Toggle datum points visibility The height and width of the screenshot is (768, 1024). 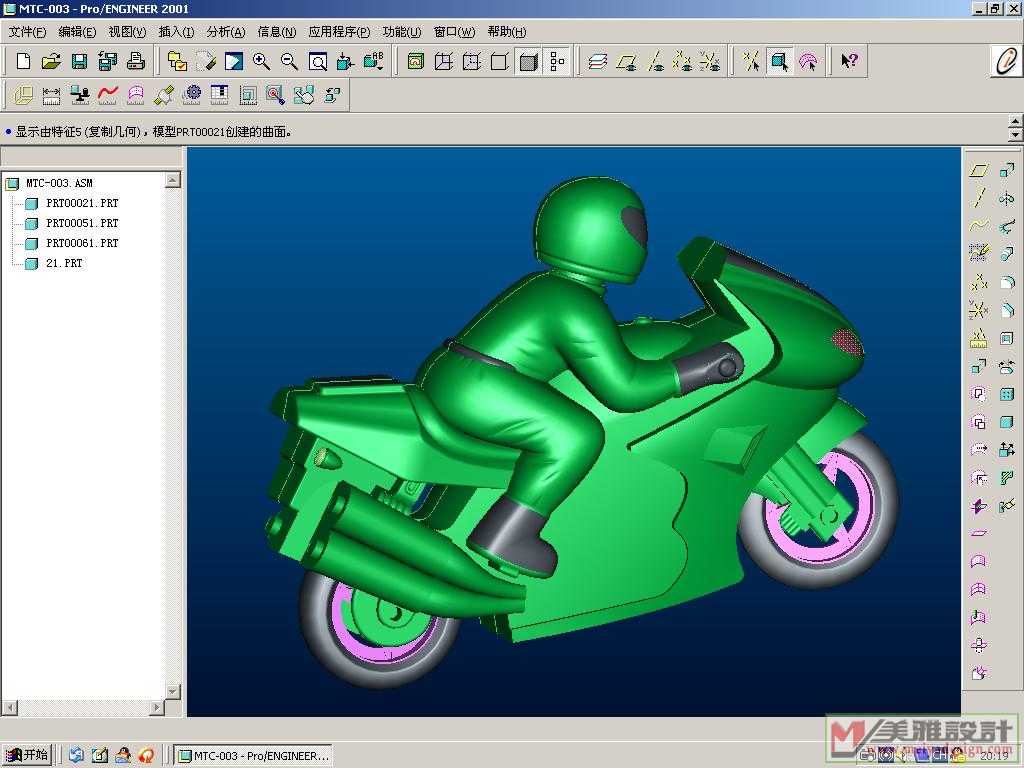pos(682,61)
